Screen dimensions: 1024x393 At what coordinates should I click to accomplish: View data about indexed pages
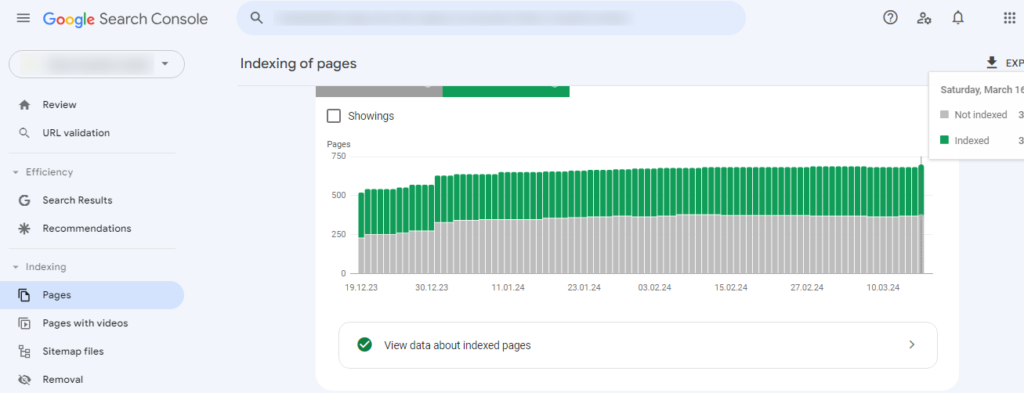coord(637,345)
